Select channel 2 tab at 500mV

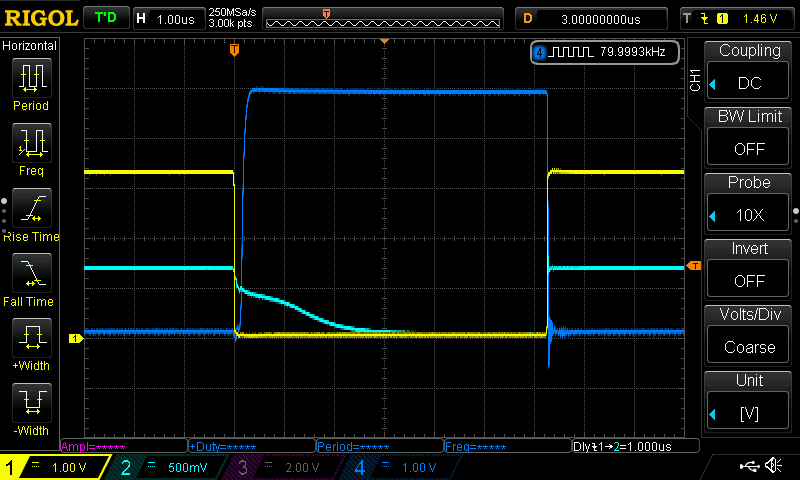click(x=166, y=467)
